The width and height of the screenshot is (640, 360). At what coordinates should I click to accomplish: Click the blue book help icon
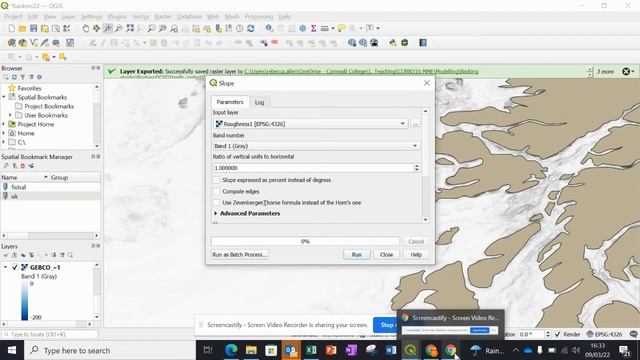coord(423,43)
